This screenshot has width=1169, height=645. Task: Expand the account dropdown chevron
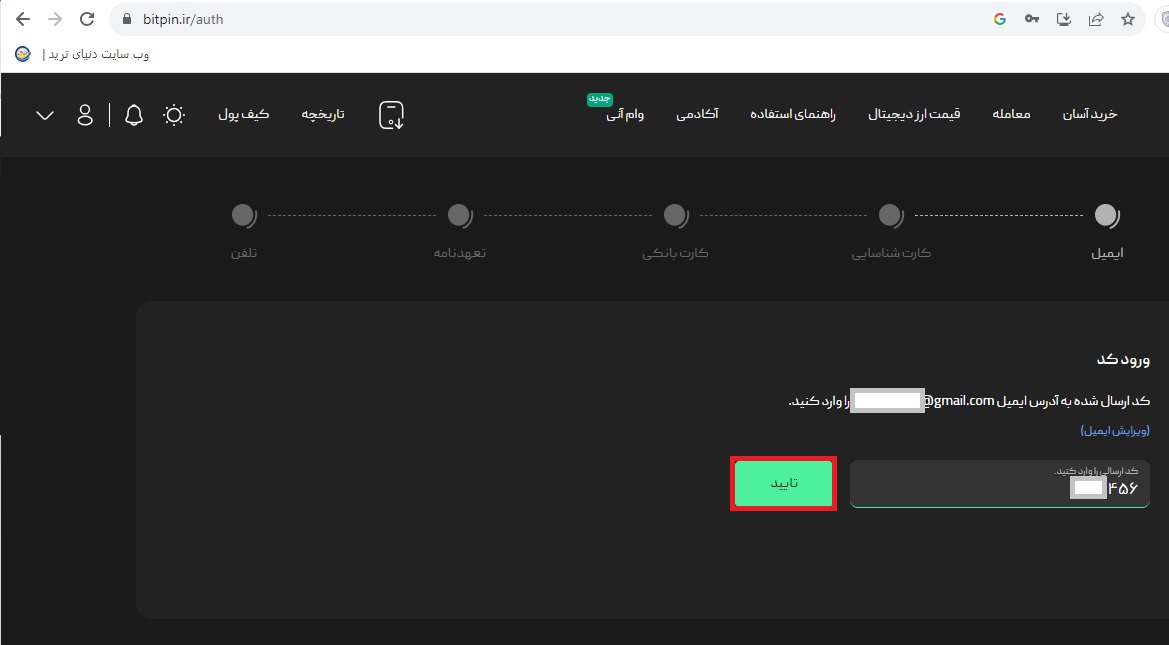coord(45,116)
